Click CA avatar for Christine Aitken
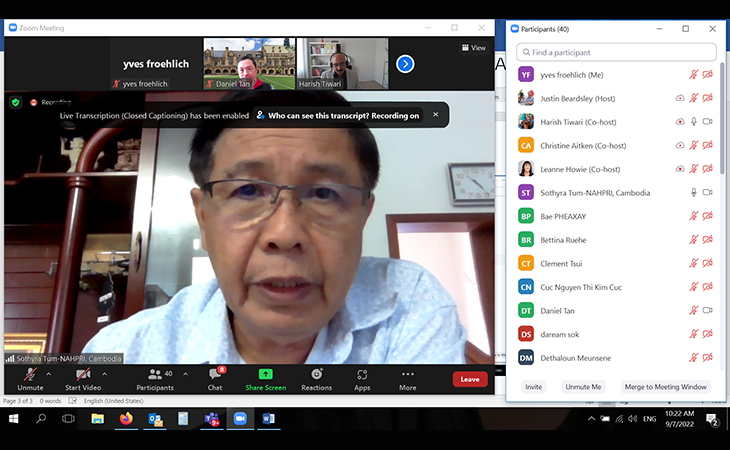The height and width of the screenshot is (450, 730). click(526, 145)
